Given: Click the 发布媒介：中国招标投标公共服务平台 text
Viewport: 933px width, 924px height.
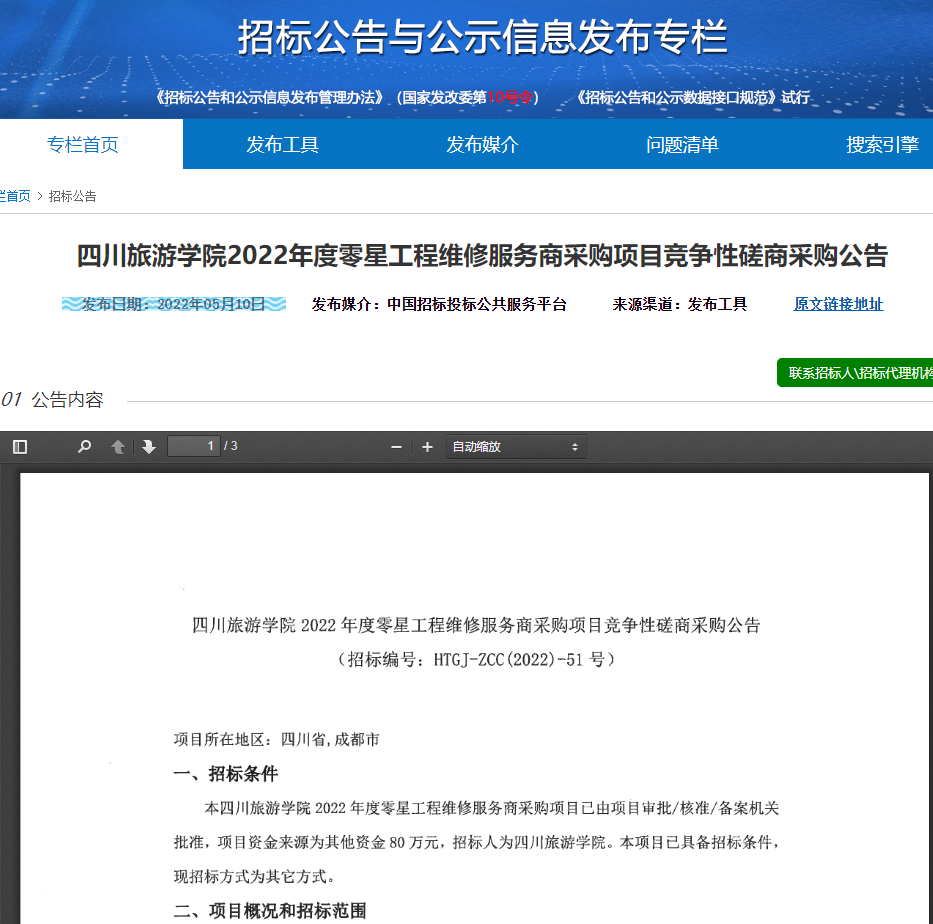Looking at the screenshot, I should tap(439, 304).
